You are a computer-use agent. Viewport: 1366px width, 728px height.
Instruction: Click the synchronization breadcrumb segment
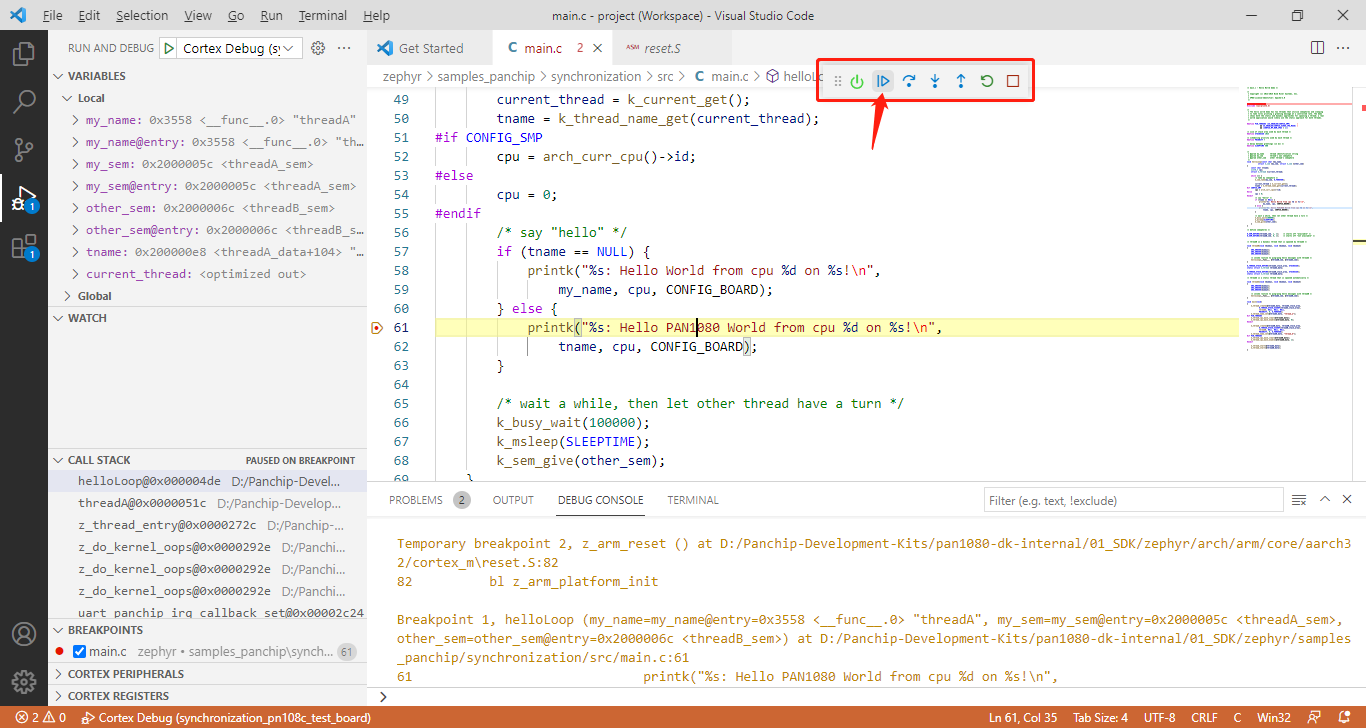pyautogui.click(x=596, y=76)
